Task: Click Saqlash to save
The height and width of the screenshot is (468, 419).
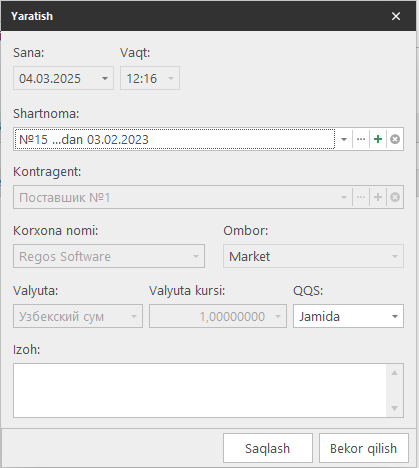Action: (268, 448)
